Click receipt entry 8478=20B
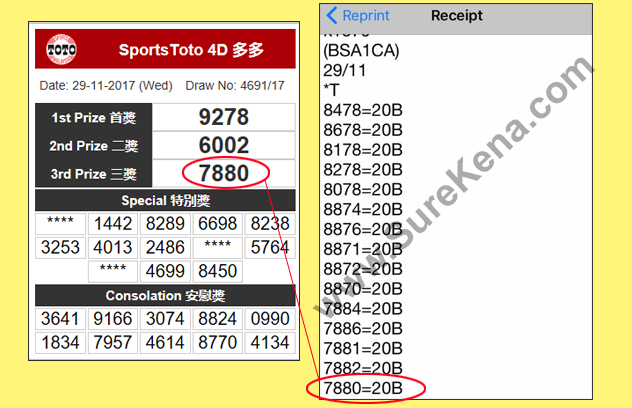Viewport: 632px width, 408px height. tap(363, 110)
